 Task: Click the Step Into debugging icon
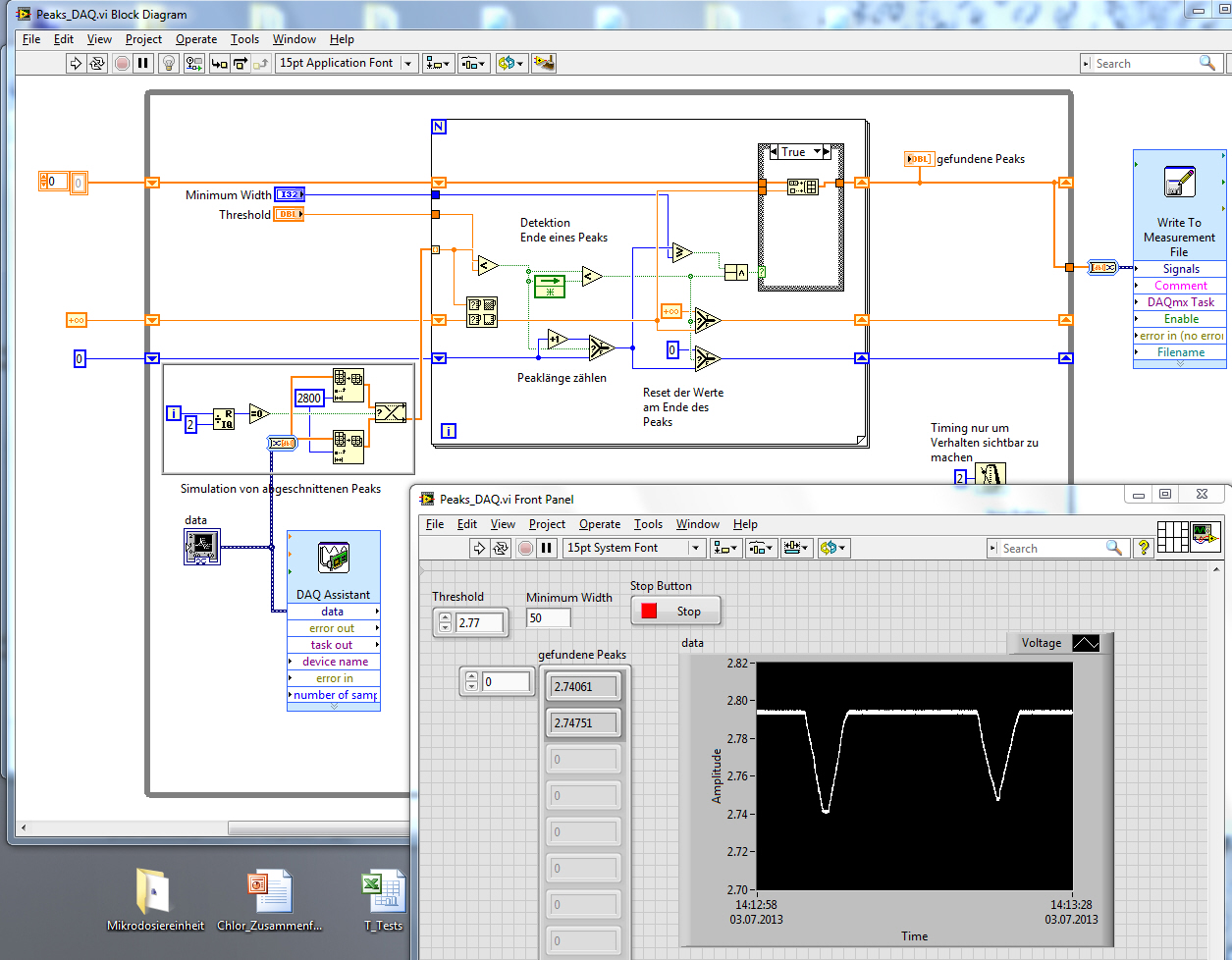[219, 63]
